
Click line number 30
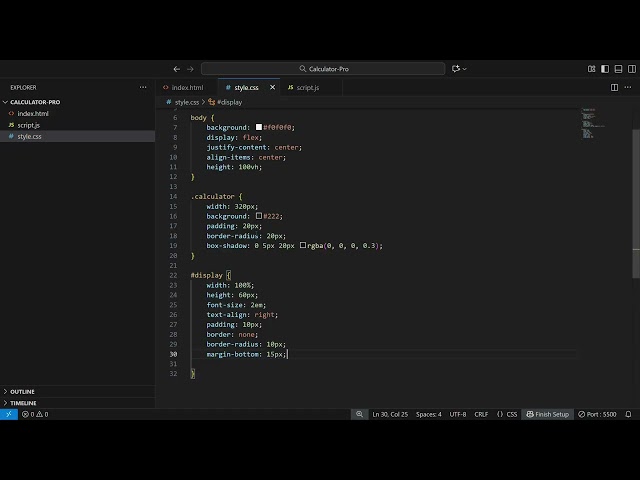[x=173, y=354]
